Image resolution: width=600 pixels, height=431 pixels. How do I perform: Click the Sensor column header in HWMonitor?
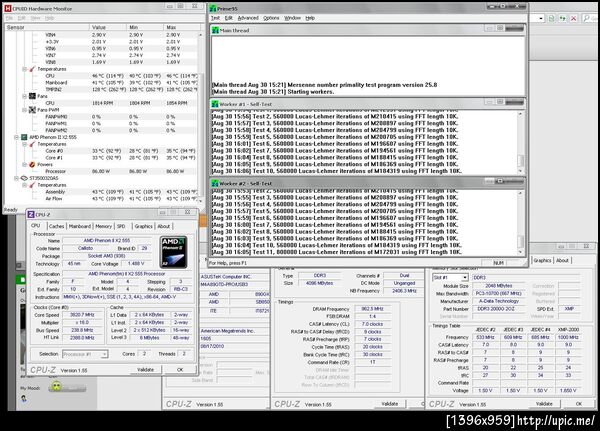tap(47, 27)
